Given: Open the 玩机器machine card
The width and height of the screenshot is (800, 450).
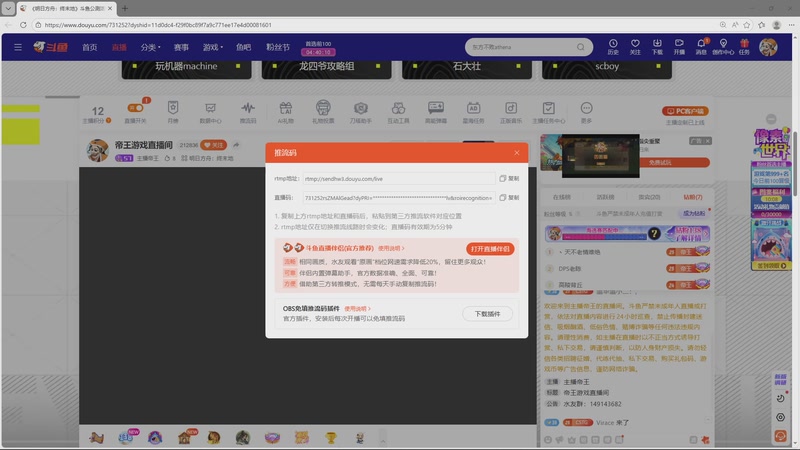Looking at the screenshot, I should 186,69.
